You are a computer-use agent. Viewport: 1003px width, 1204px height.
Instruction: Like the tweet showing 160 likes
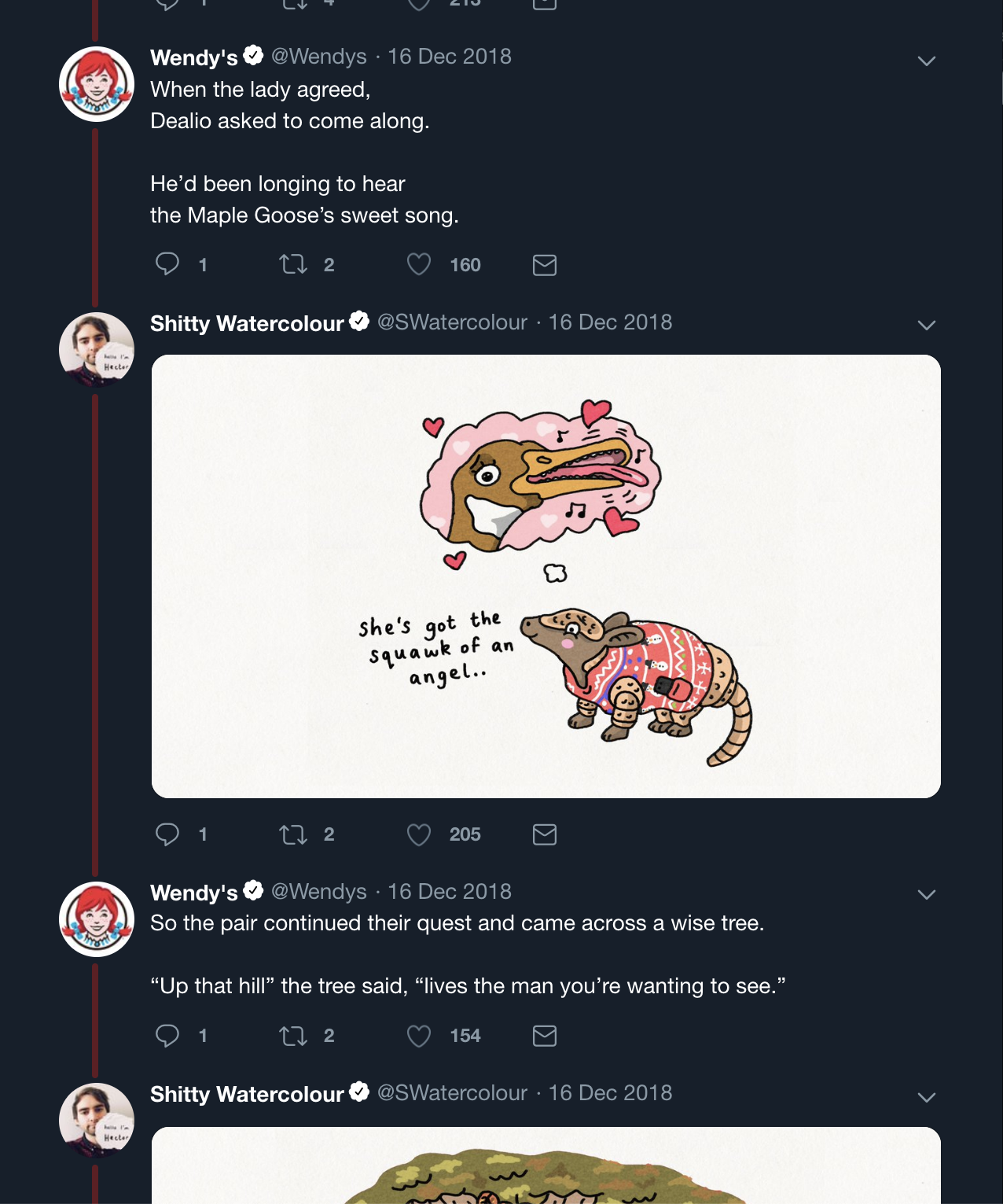point(419,264)
